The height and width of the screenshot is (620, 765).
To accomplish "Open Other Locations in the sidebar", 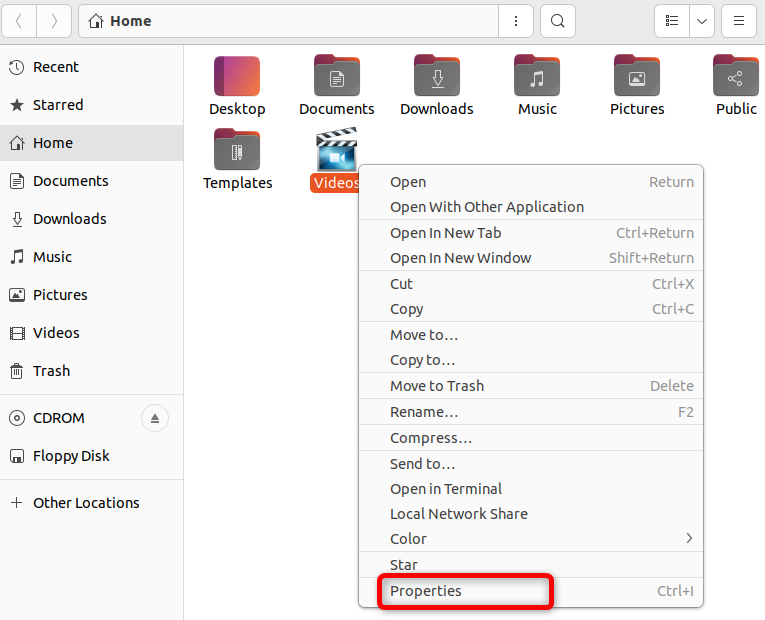I will pyautogui.click(x=92, y=503).
